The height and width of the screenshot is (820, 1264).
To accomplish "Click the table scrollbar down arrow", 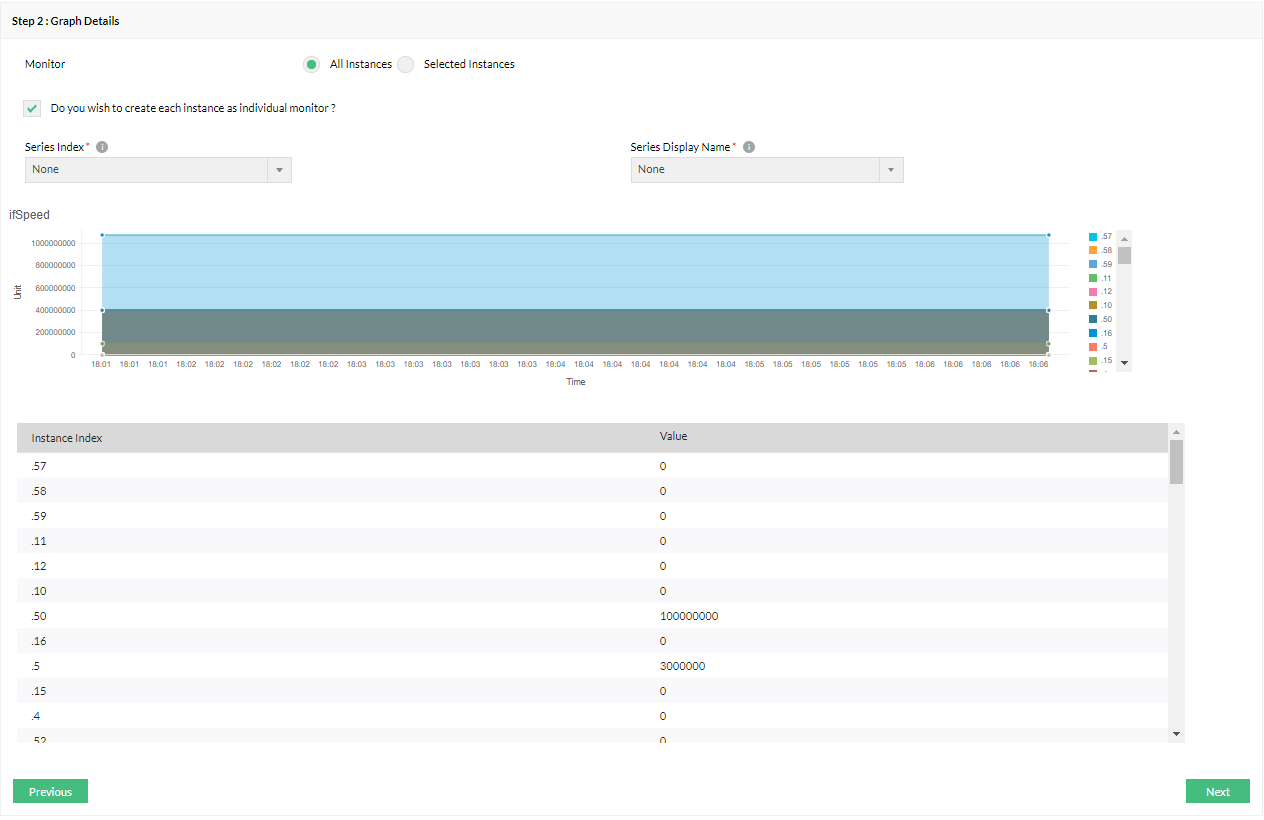I will point(1176,734).
